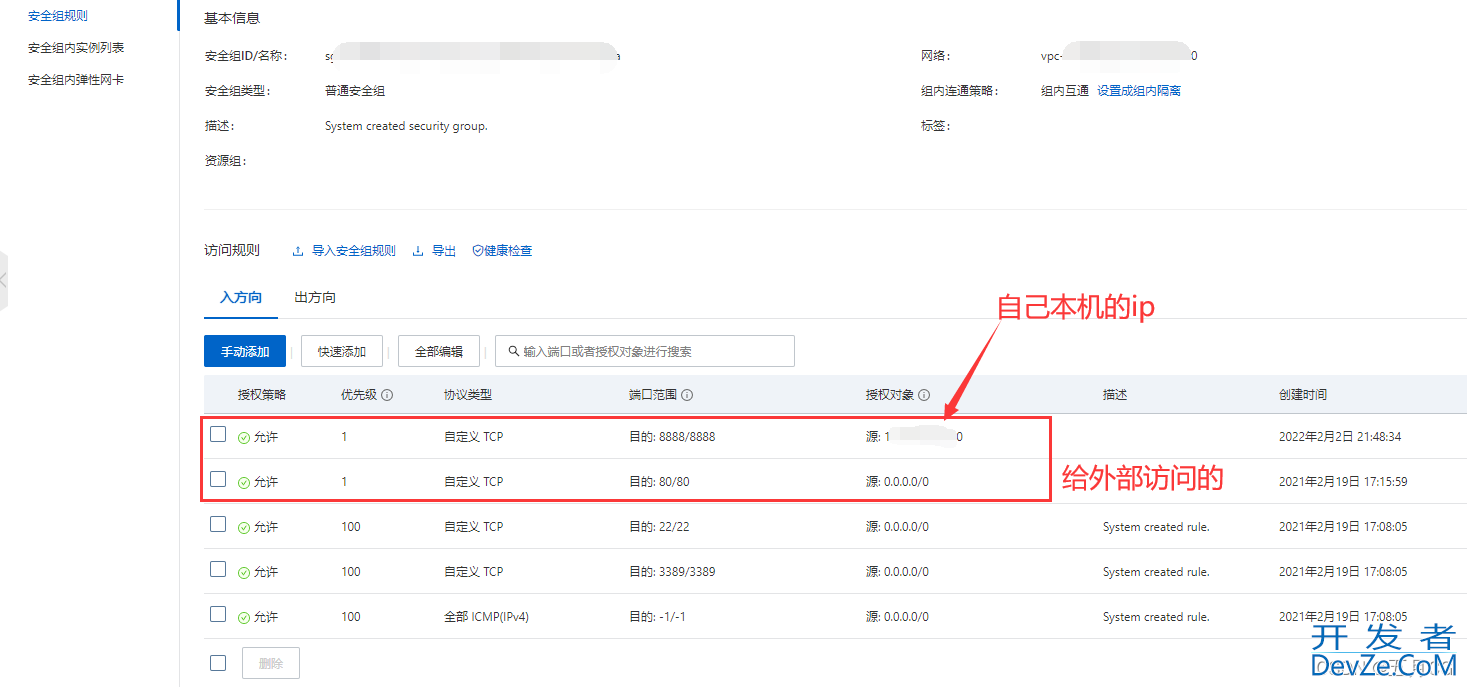Click the 快速添加 button
The image size is (1467, 687).
(x=342, y=352)
